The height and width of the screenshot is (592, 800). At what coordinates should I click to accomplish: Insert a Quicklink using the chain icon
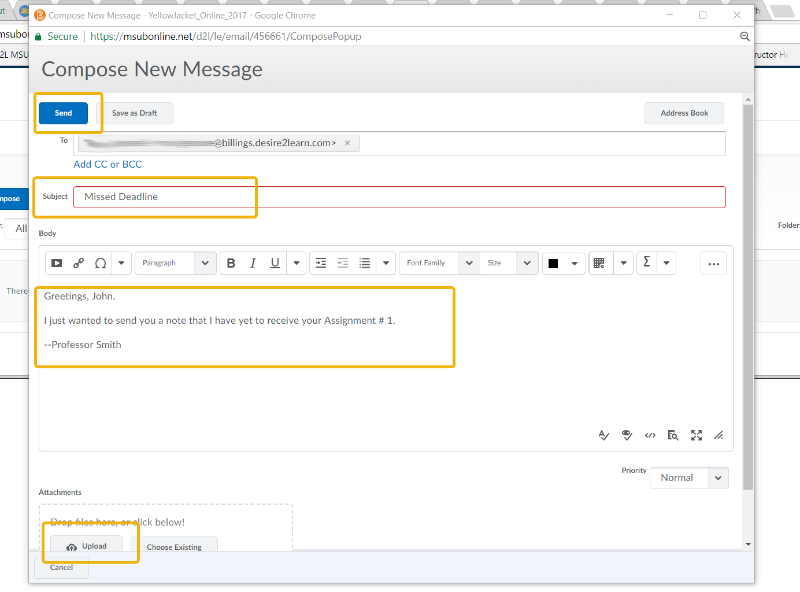pyautogui.click(x=80, y=262)
